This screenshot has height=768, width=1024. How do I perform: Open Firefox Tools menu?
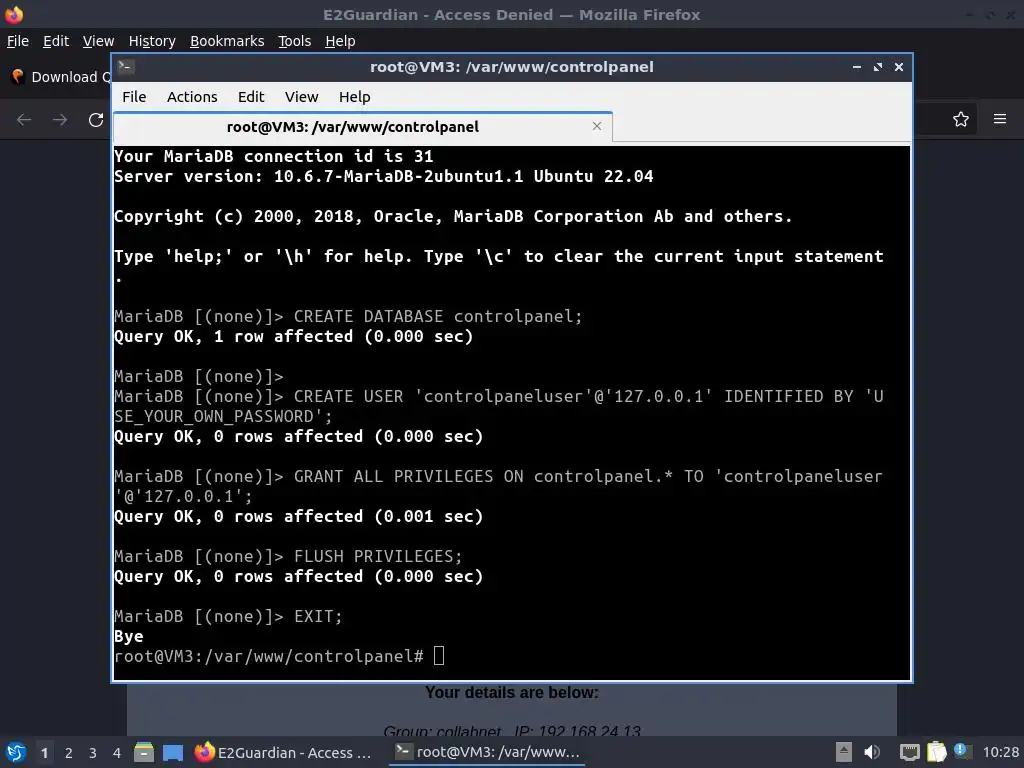click(295, 41)
